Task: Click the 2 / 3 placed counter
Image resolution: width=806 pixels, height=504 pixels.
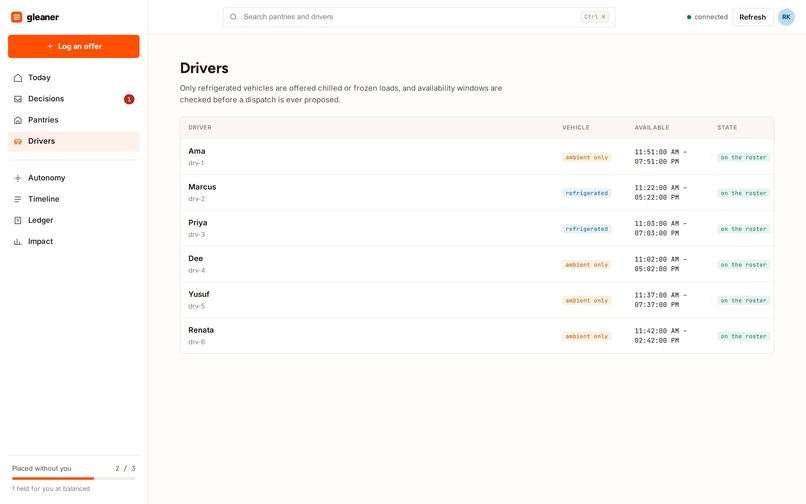Action: 125,469
